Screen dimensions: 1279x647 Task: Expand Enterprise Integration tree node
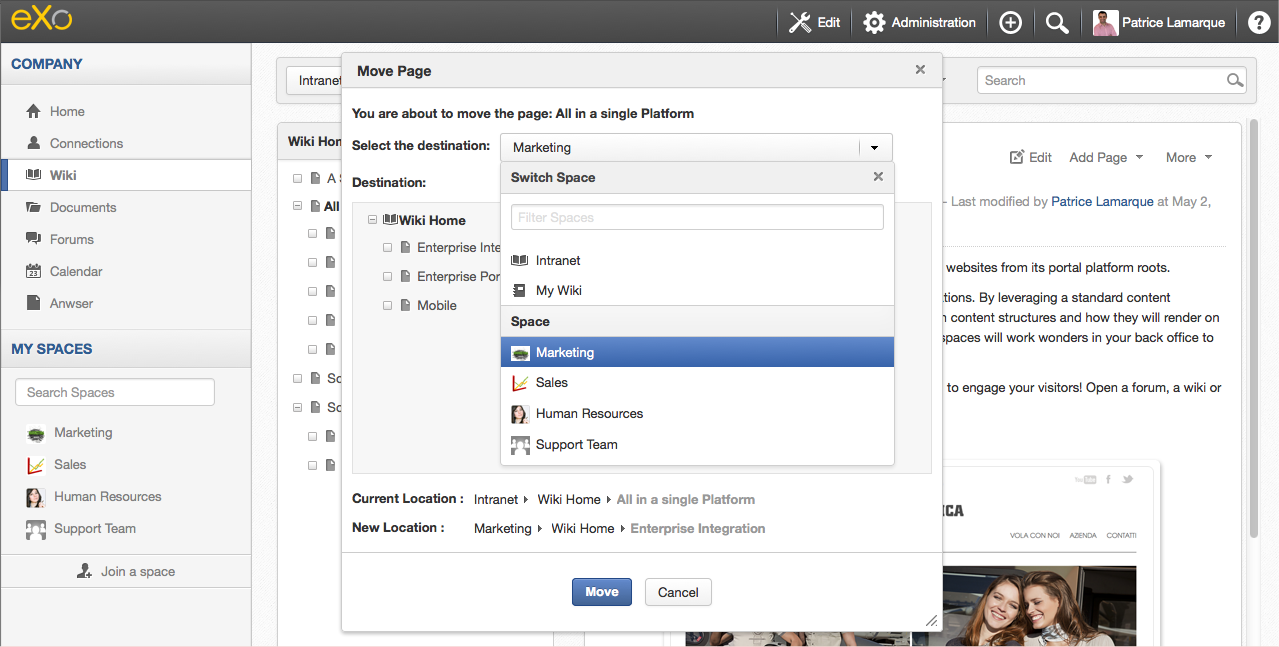387,247
